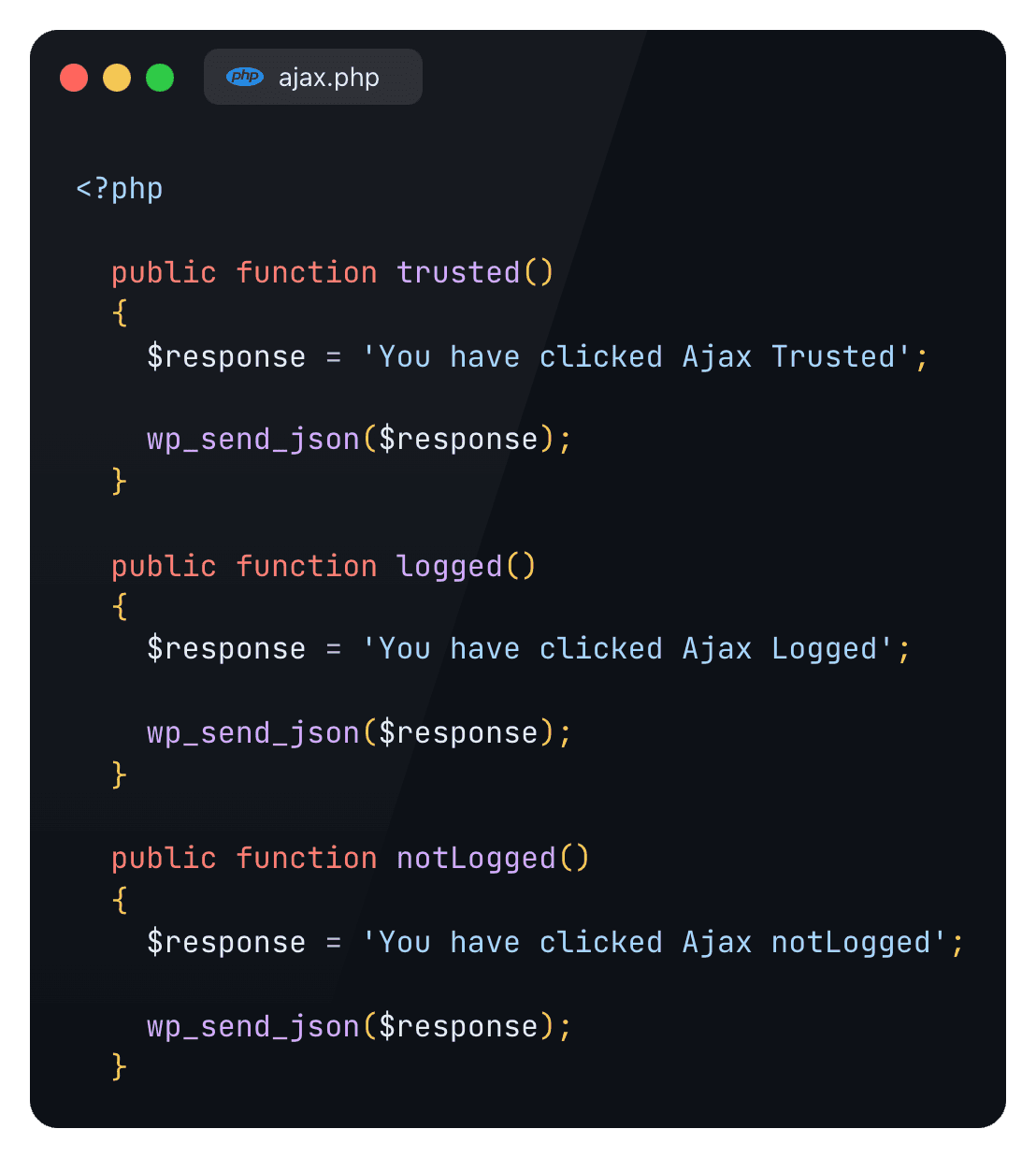Click the logged function name
The height and width of the screenshot is (1158, 1036).
click(449, 566)
